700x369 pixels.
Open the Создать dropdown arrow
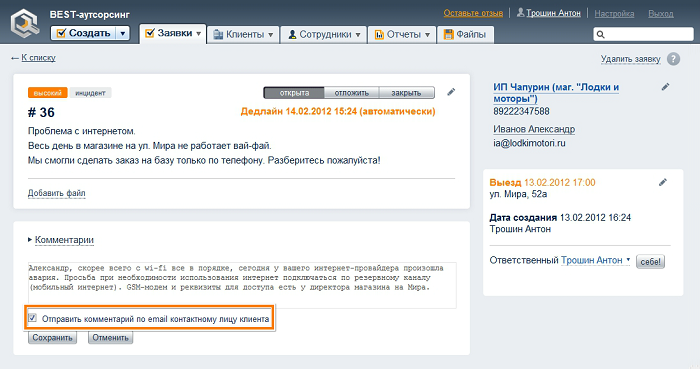(x=123, y=33)
